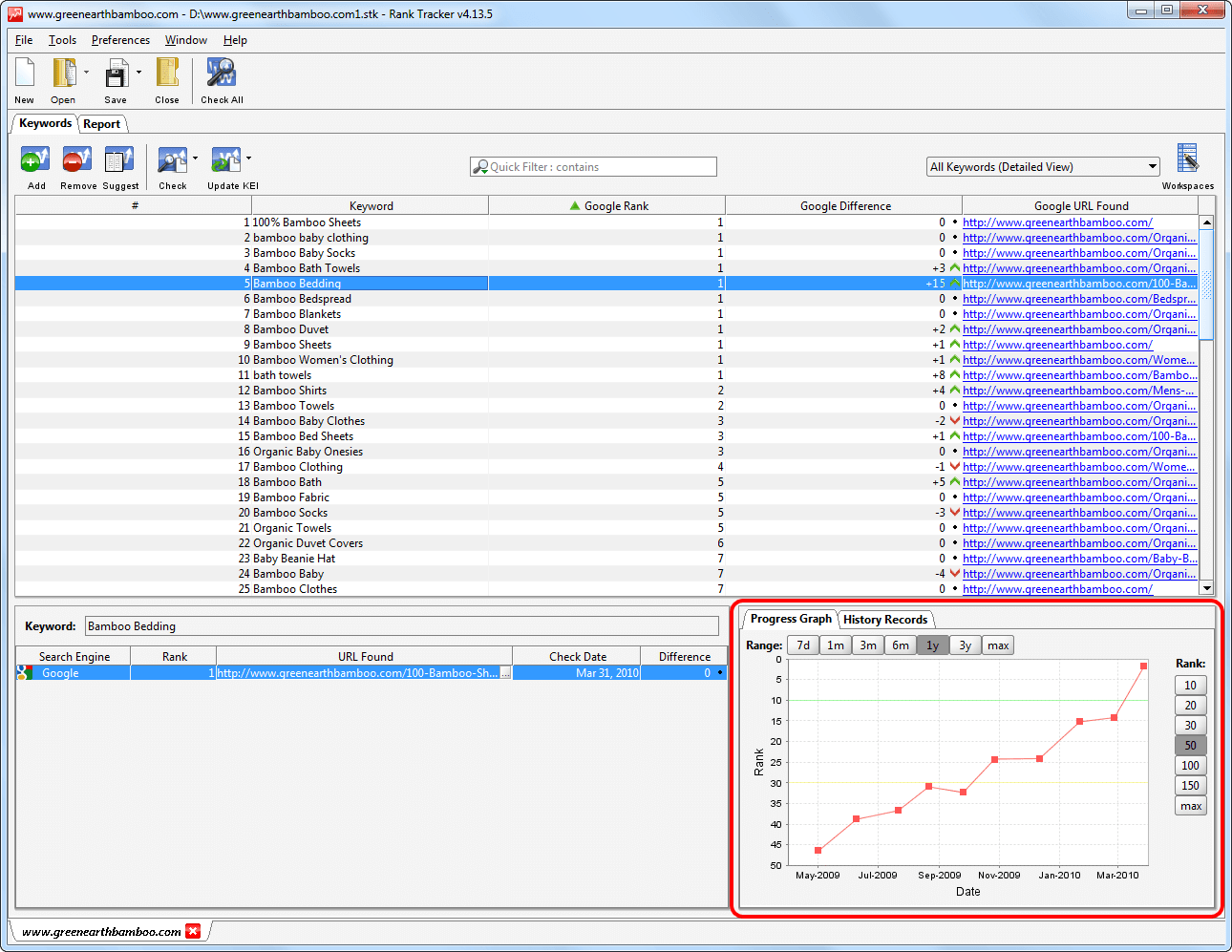
Task: Open URL link for Bamboo Shirts row
Action: [1079, 391]
